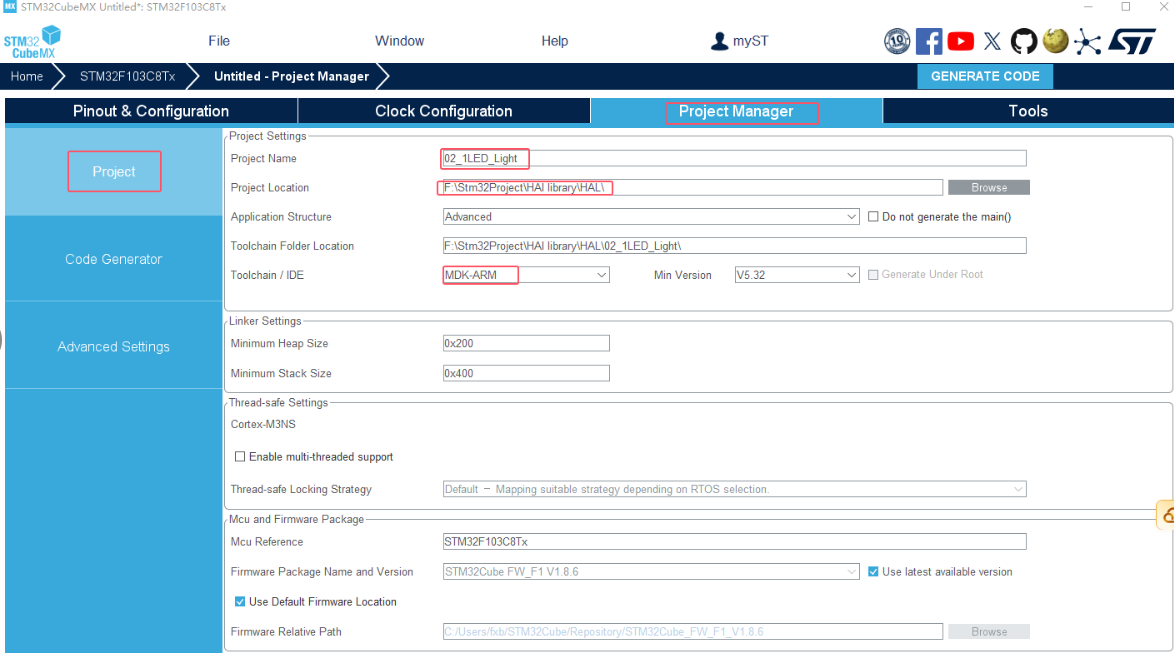The image size is (1174, 653).
Task: Click the MX icon in title bar
Action: 10,7
